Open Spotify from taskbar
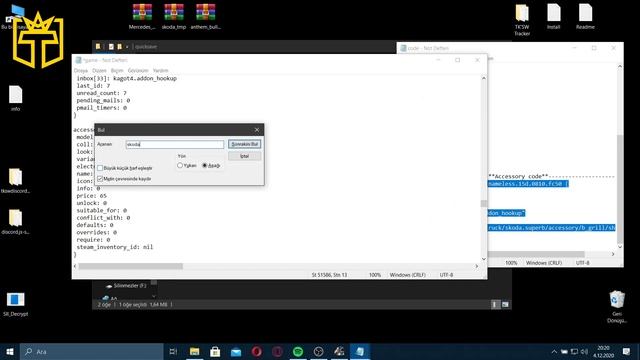The width and height of the screenshot is (640, 360). coord(298,351)
